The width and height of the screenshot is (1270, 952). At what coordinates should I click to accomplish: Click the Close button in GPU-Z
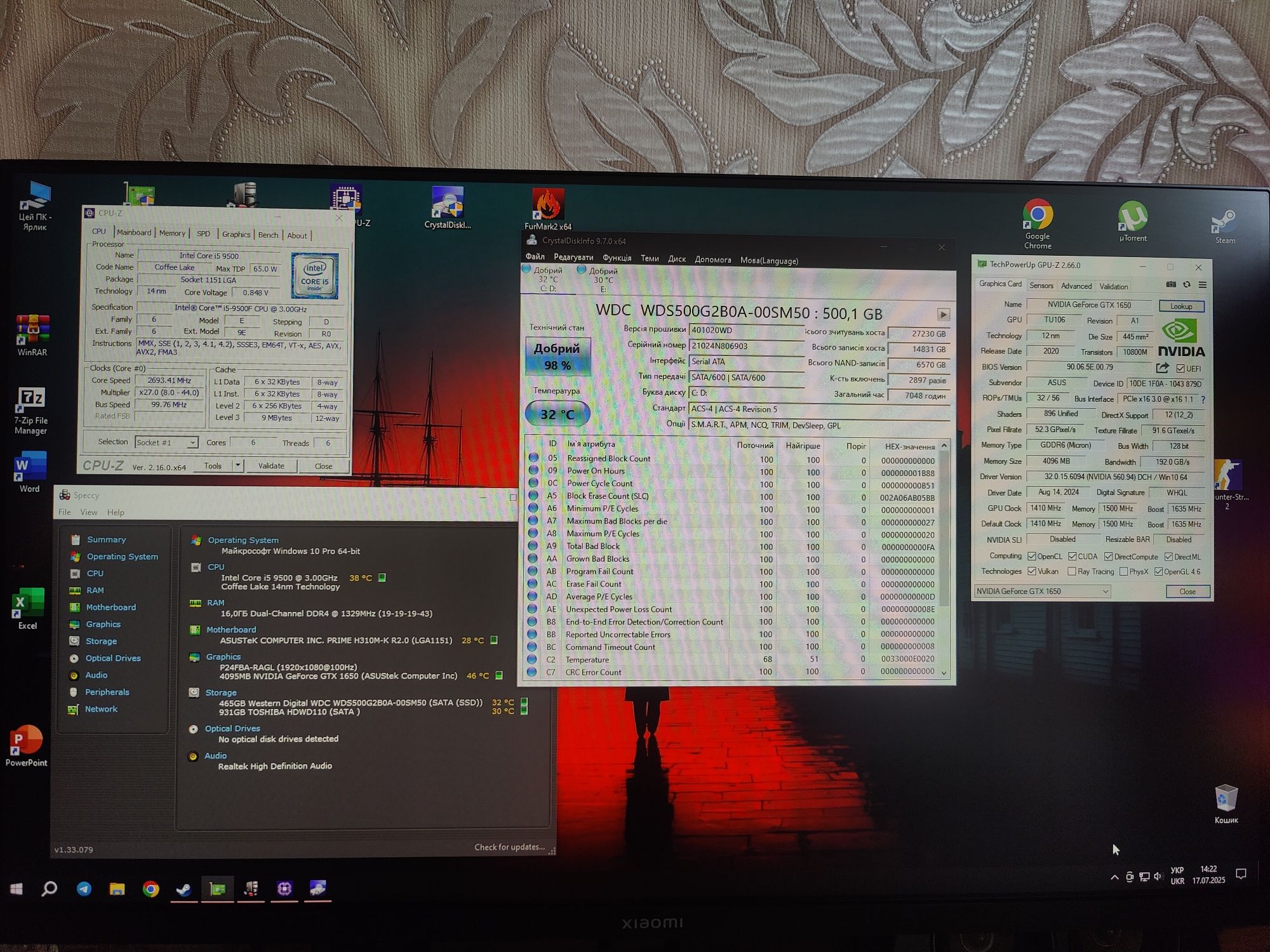click(1187, 592)
